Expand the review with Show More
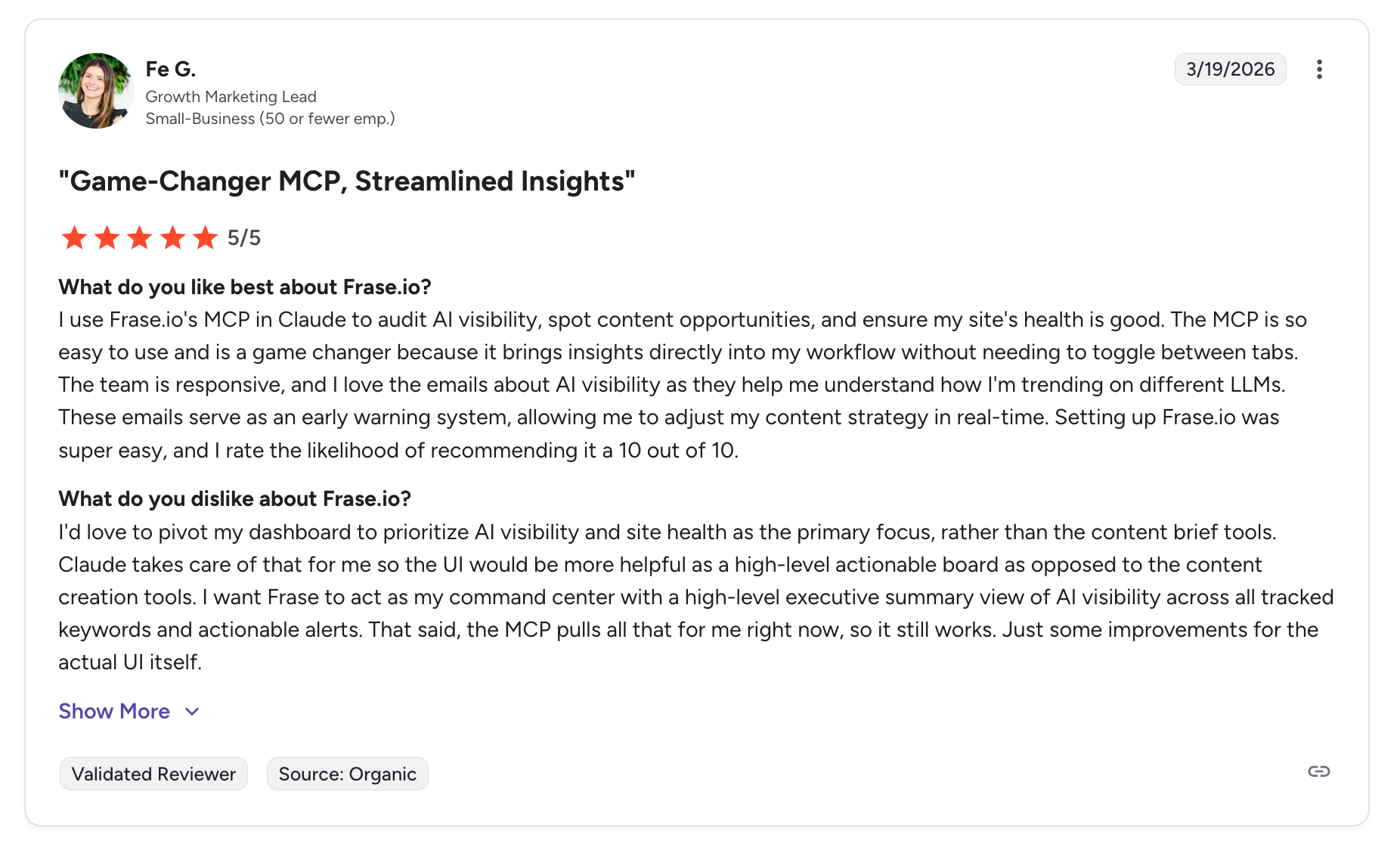1400x847 pixels. coord(114,711)
